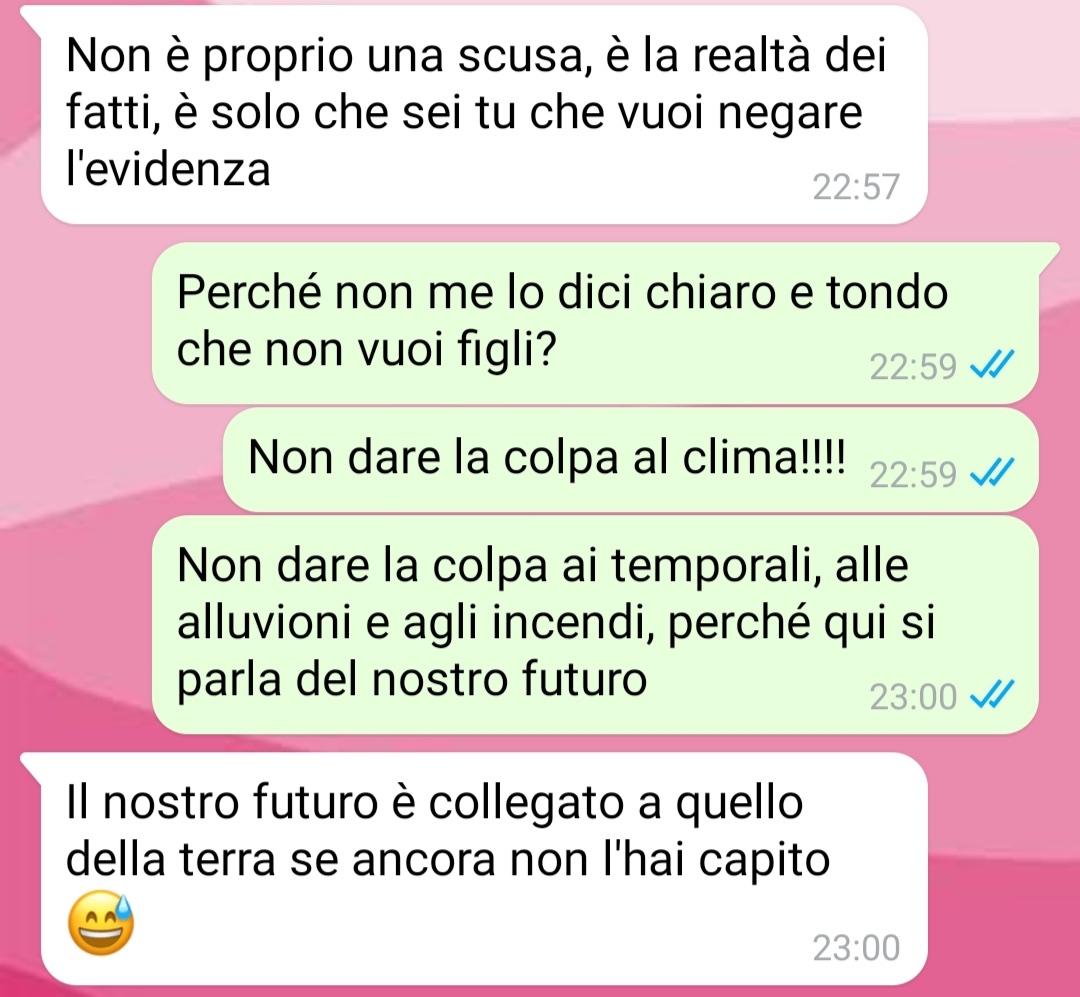Select message 'Perché non me lo dici chiaro e tondo'
1080x997 pixels.
595,322
